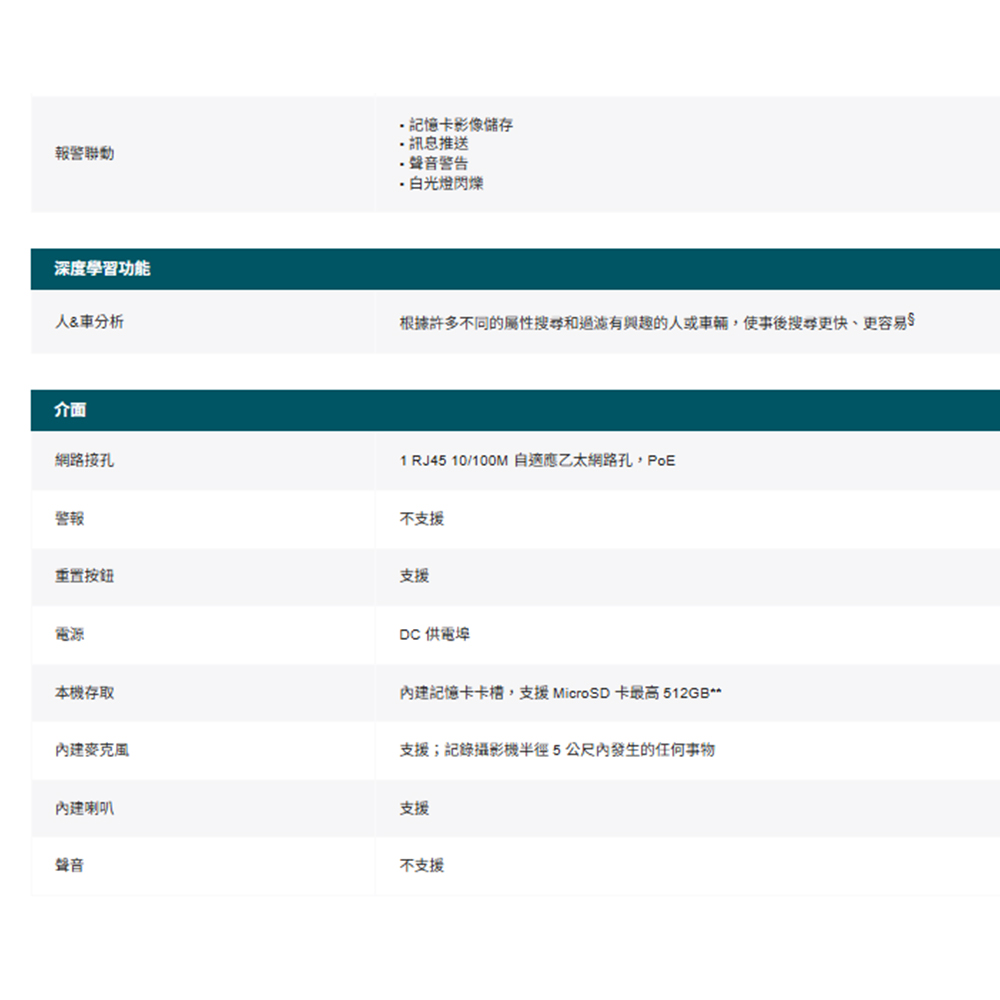This screenshot has height=1000, width=1000.
Task: Click the 介面 section header
Action: pos(71,410)
